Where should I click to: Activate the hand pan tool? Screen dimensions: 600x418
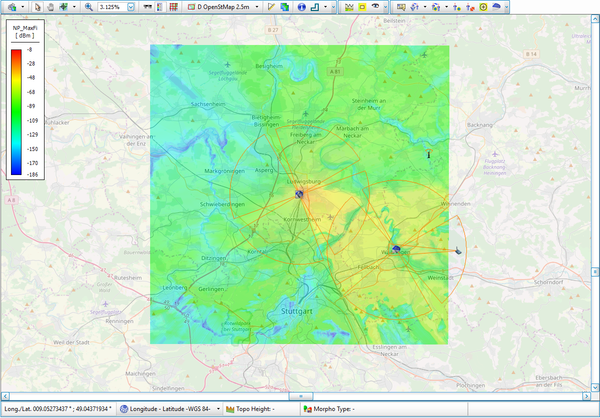[50, 7]
